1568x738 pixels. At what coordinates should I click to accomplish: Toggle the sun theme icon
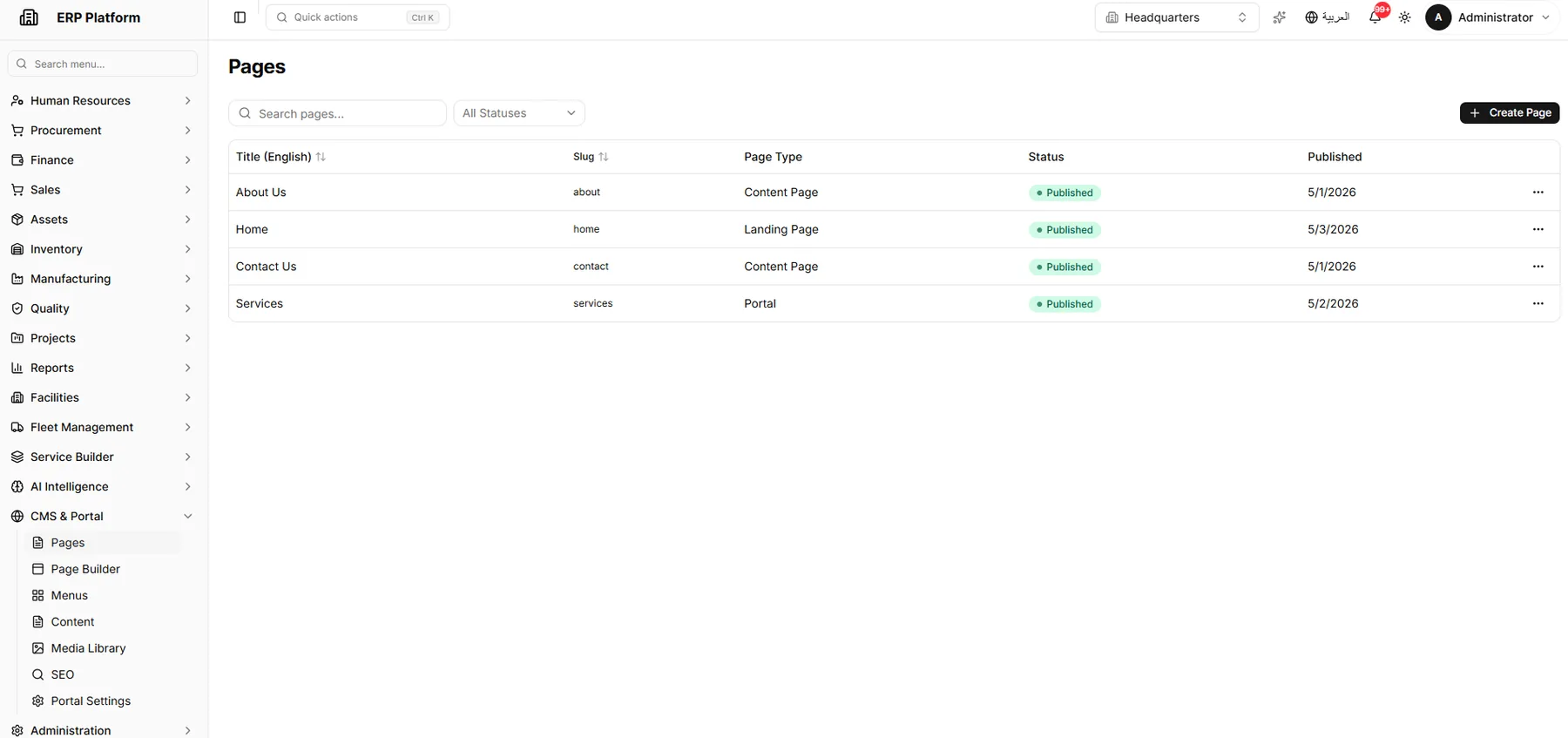pyautogui.click(x=1405, y=17)
